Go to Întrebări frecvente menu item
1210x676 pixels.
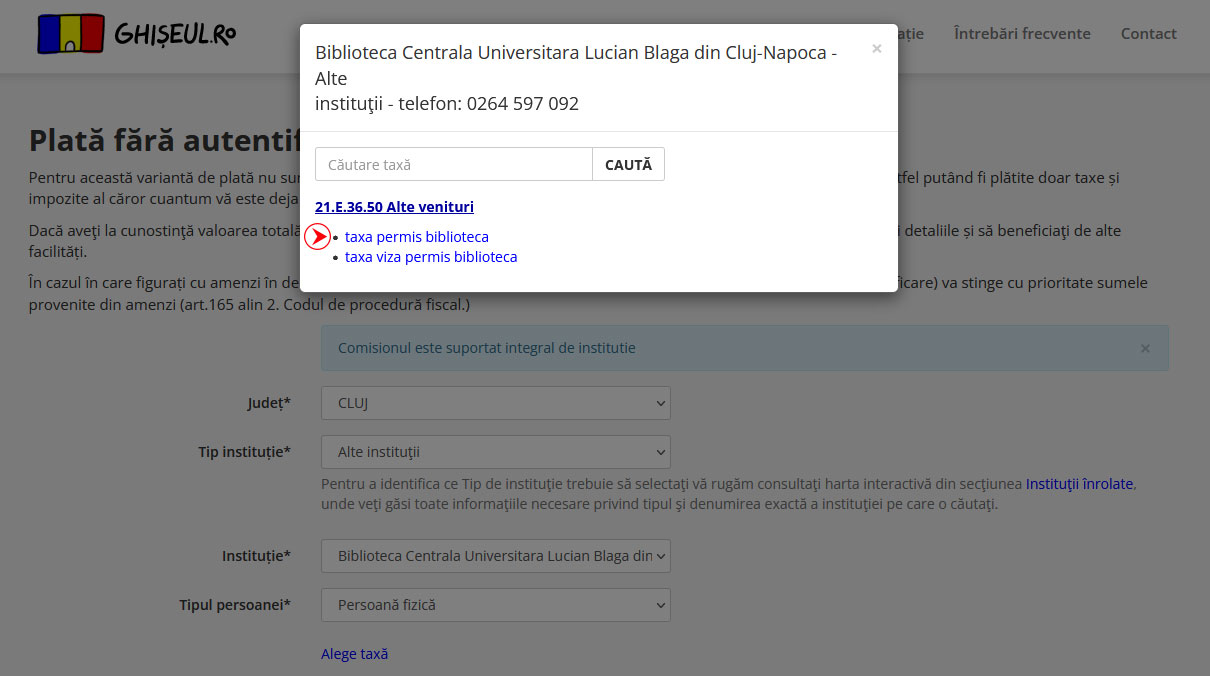1022,34
